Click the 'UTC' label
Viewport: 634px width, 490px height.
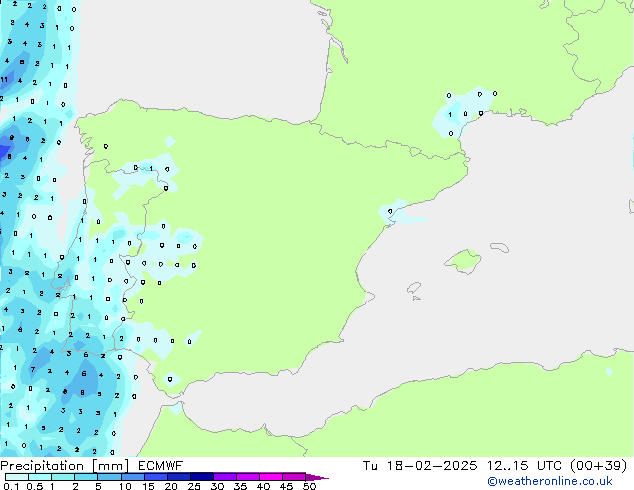coord(549,466)
